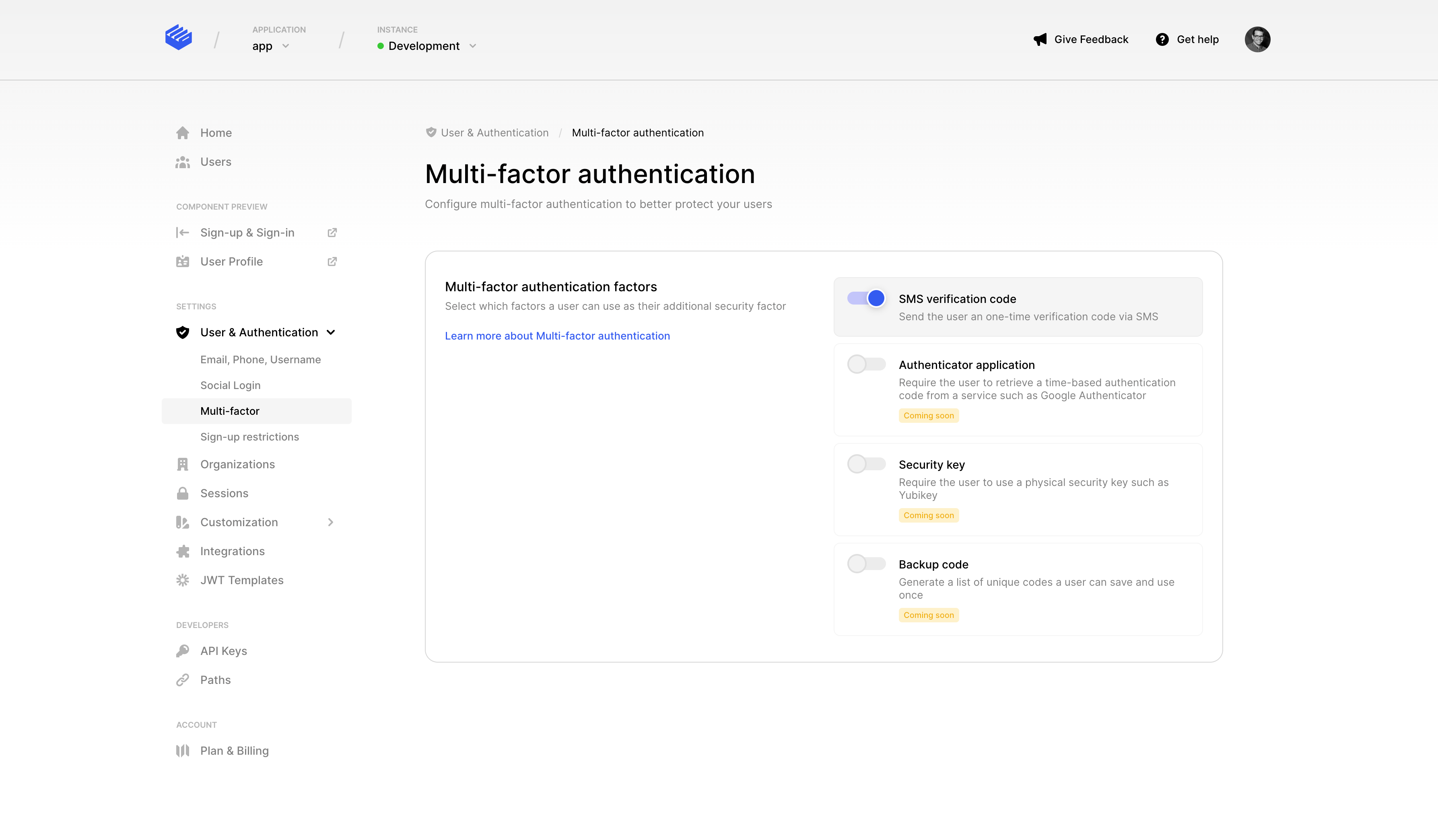Open the user profile avatar
This screenshot has height=840, width=1438.
[1257, 39]
